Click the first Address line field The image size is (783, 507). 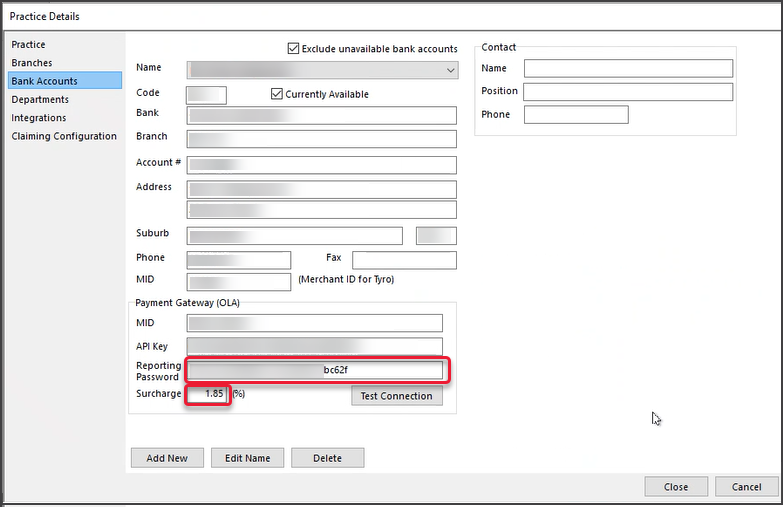(x=322, y=190)
